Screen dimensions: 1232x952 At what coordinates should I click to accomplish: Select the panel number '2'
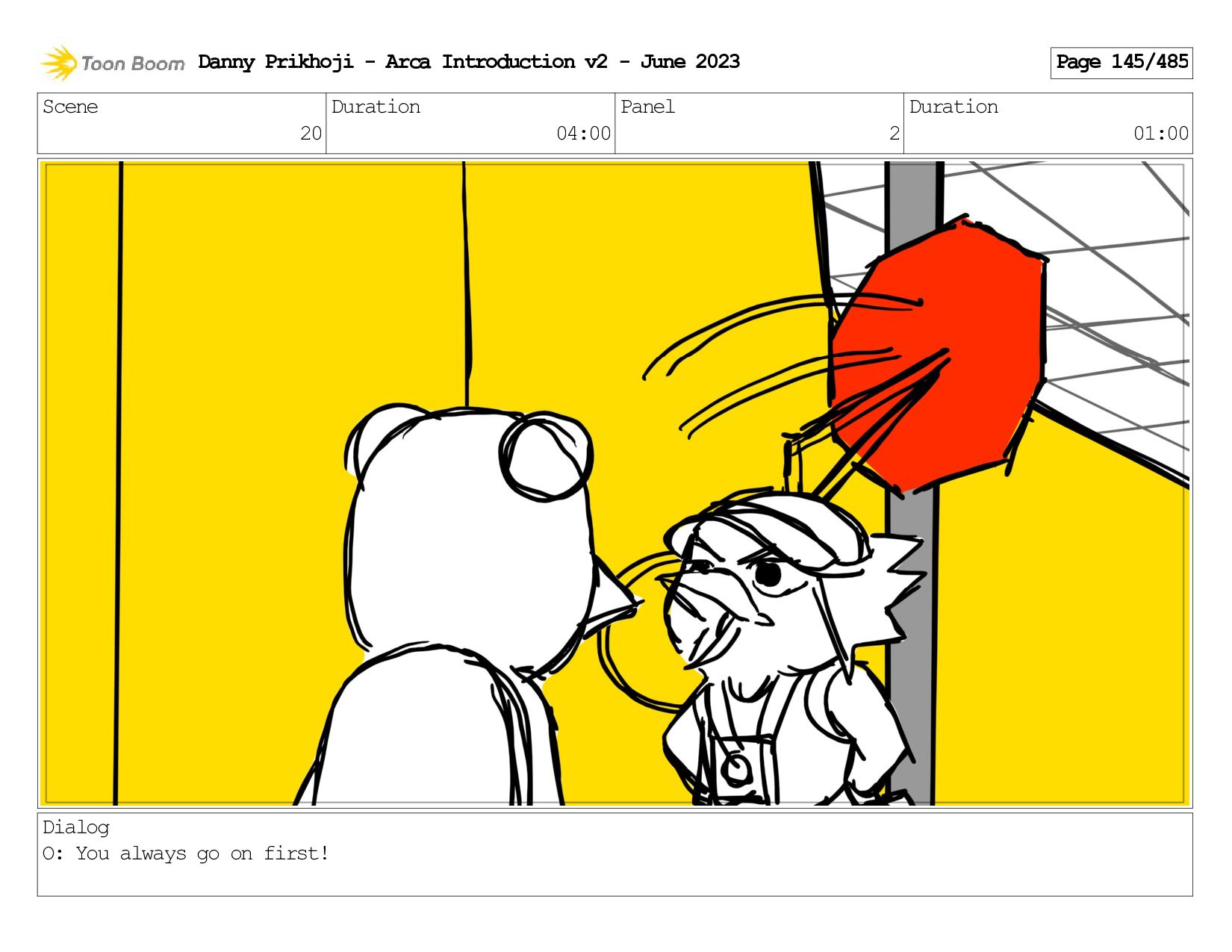tap(894, 134)
